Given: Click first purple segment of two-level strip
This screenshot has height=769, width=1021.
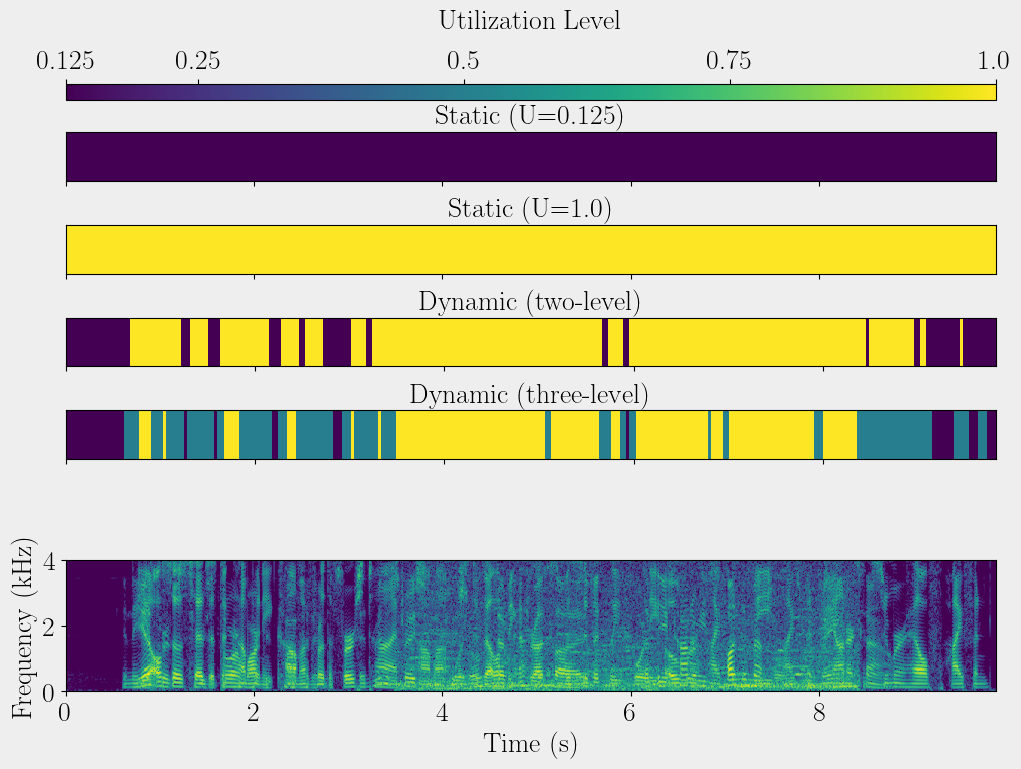Looking at the screenshot, I should 98,342.
